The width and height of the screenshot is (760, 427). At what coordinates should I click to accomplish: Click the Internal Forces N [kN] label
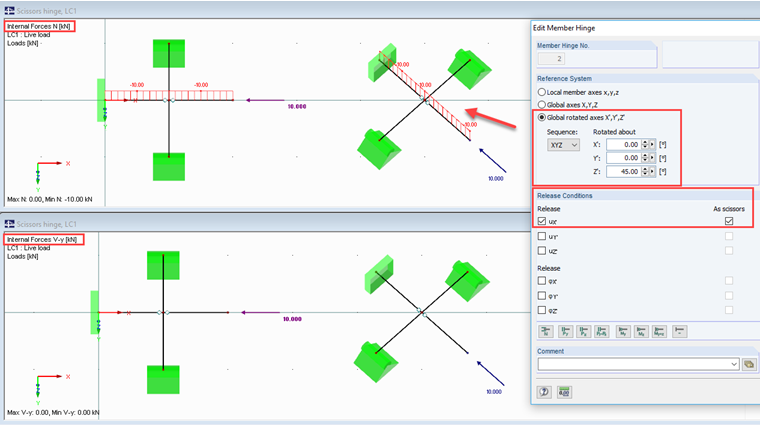click(x=38, y=26)
